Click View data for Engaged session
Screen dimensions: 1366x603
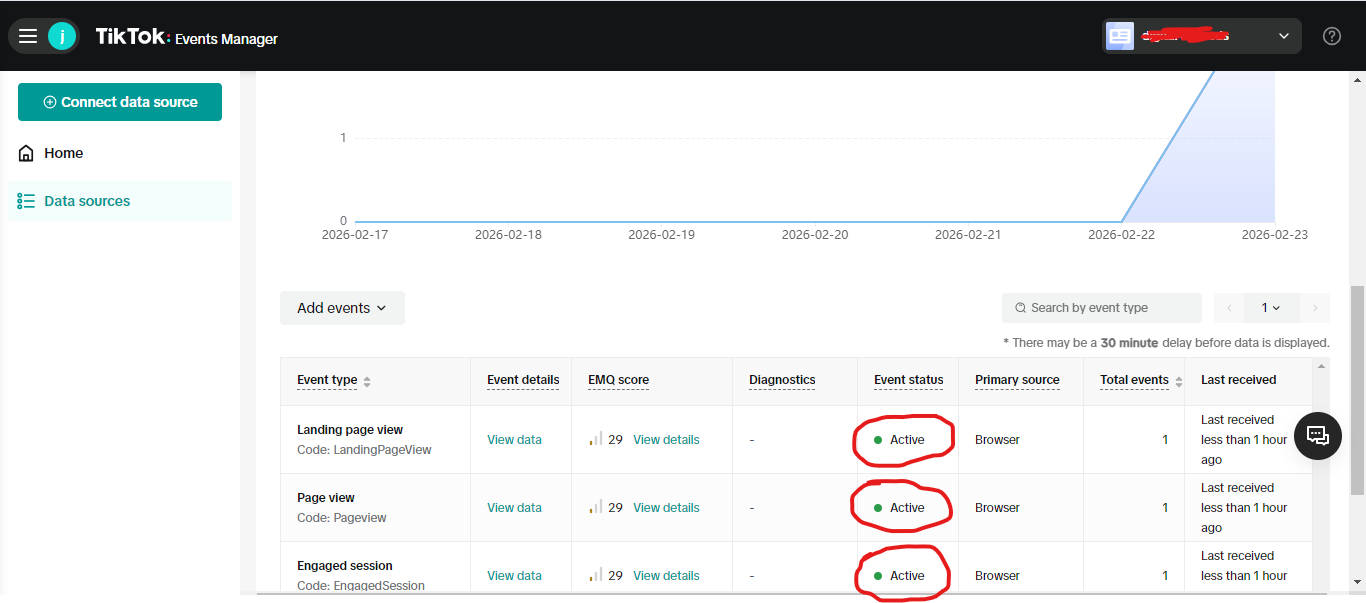point(514,576)
